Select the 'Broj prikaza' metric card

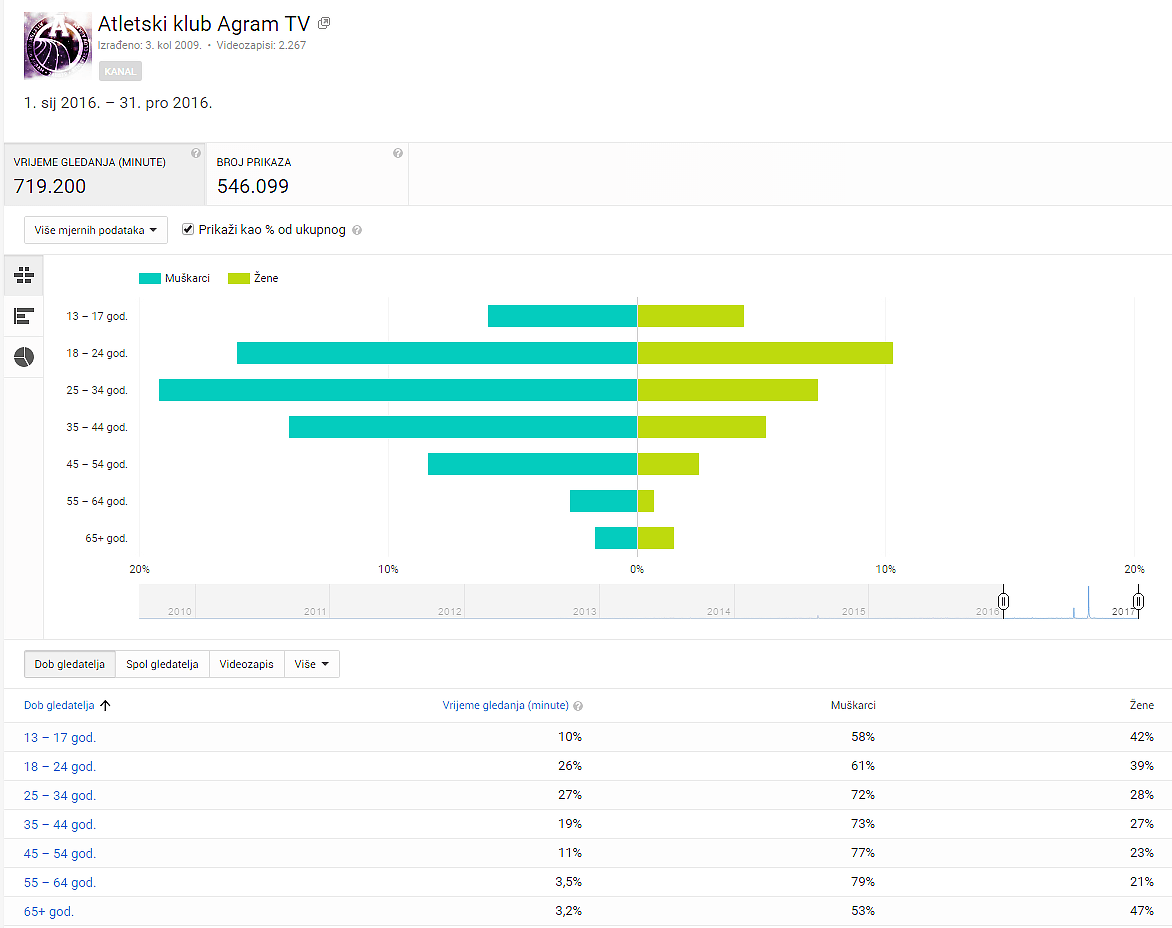(307, 175)
